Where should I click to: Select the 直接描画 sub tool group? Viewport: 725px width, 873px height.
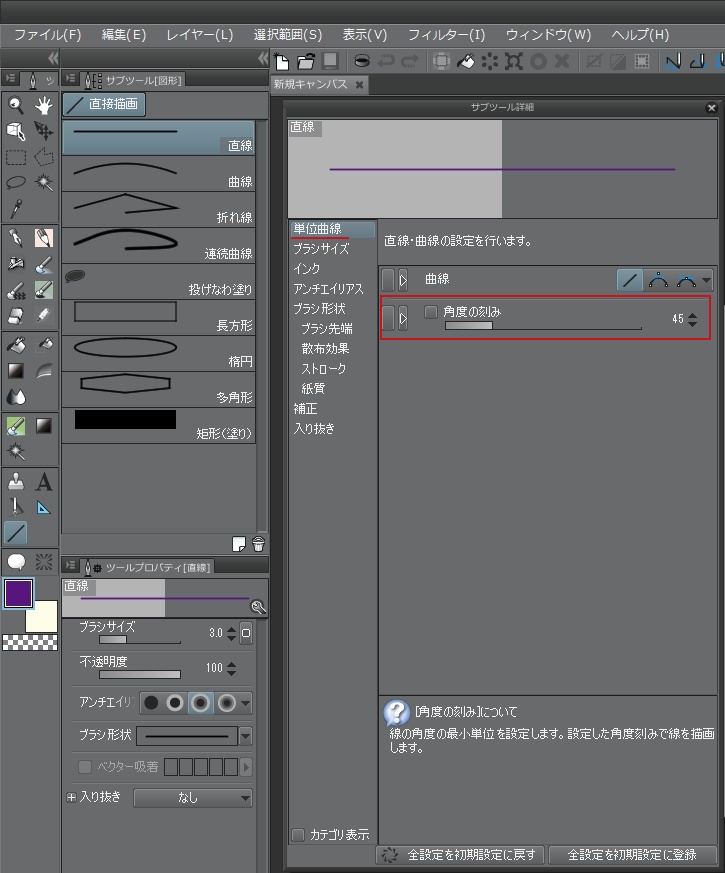104,104
